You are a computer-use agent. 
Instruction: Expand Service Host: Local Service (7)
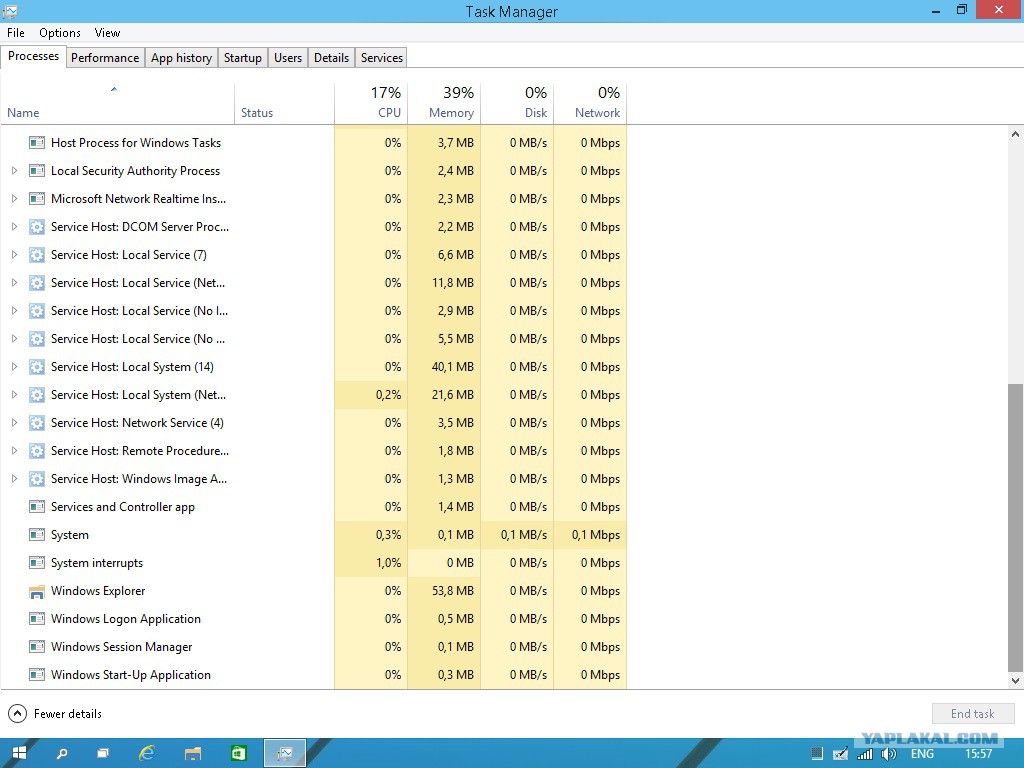pos(14,255)
